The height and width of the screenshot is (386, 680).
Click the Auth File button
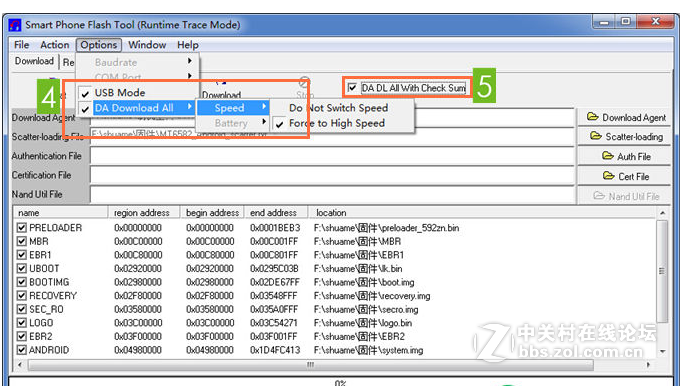pyautogui.click(x=624, y=156)
